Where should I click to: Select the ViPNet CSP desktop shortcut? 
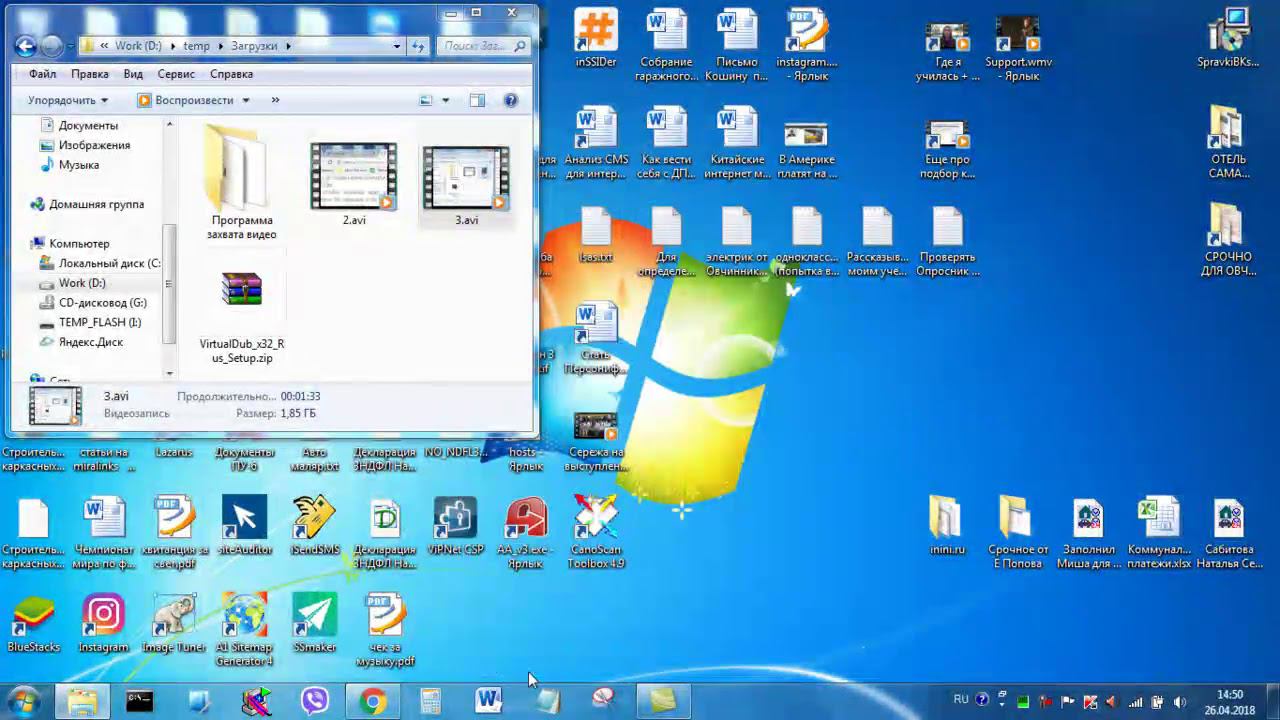coord(455,527)
